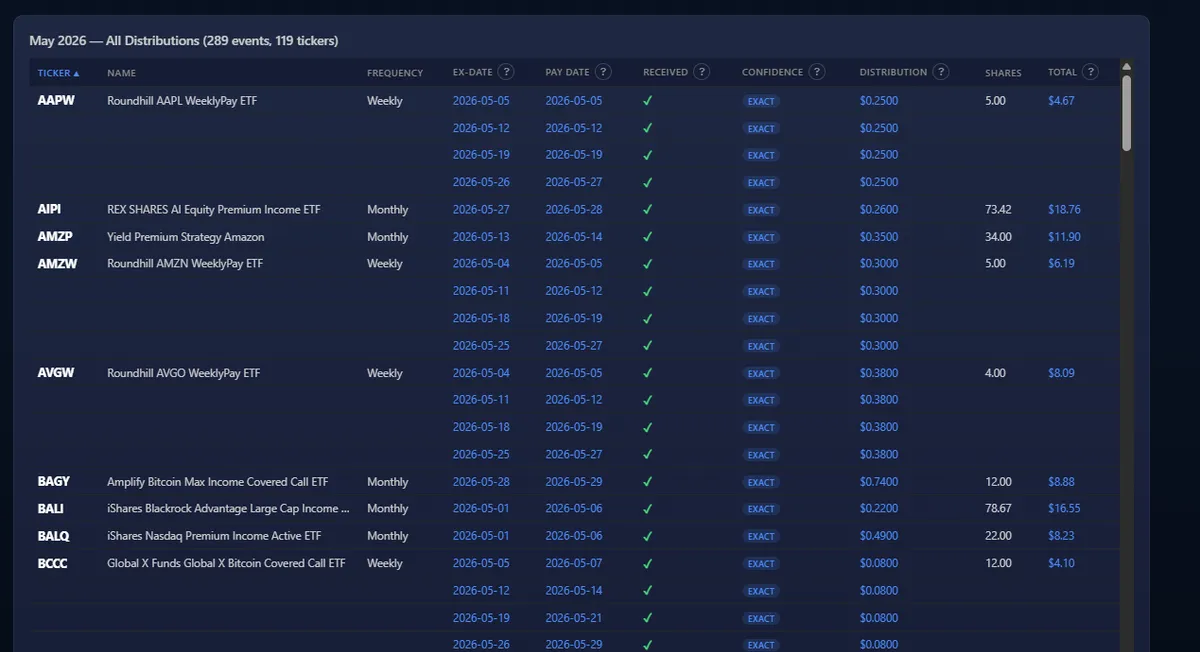Click the received checkmark in the AIPI row
This screenshot has height=652, width=1200.
coord(648,210)
